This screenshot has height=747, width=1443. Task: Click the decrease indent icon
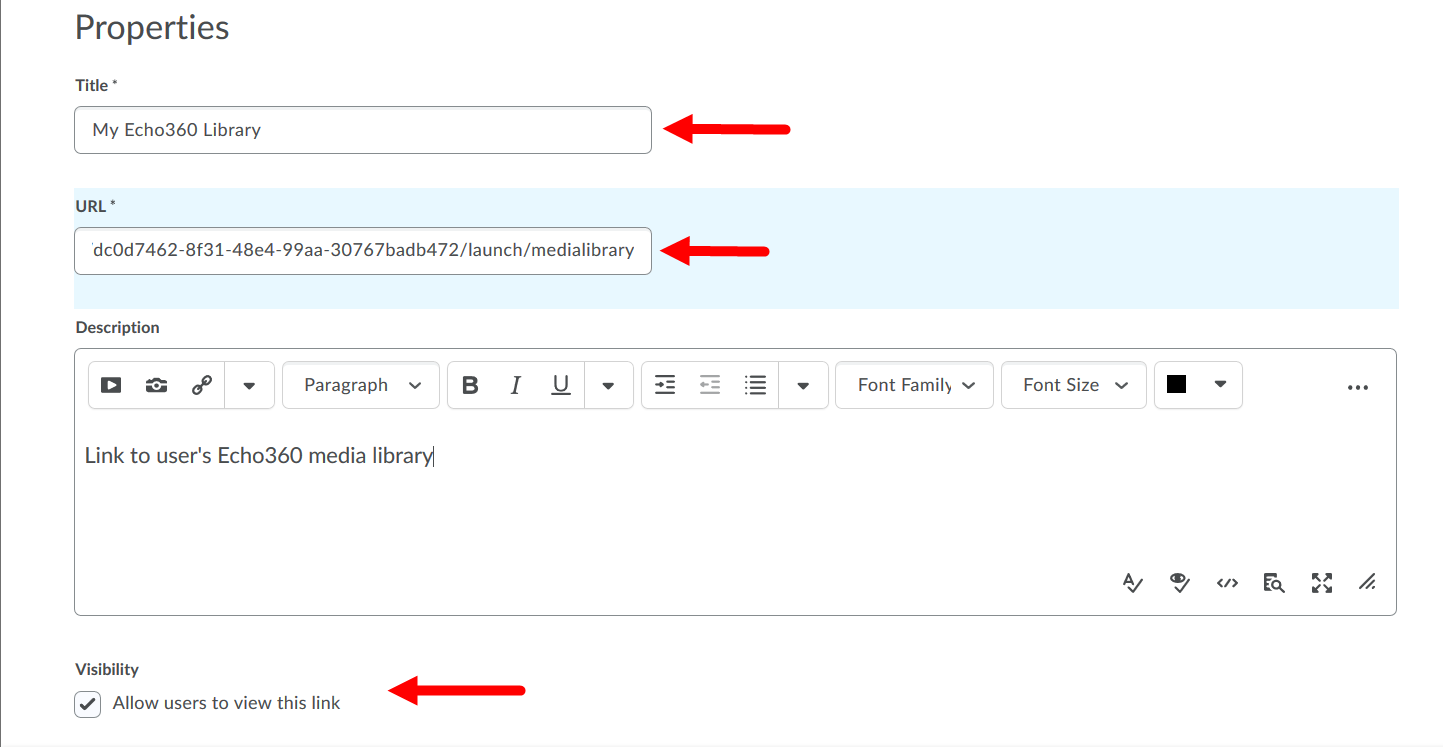tap(710, 385)
